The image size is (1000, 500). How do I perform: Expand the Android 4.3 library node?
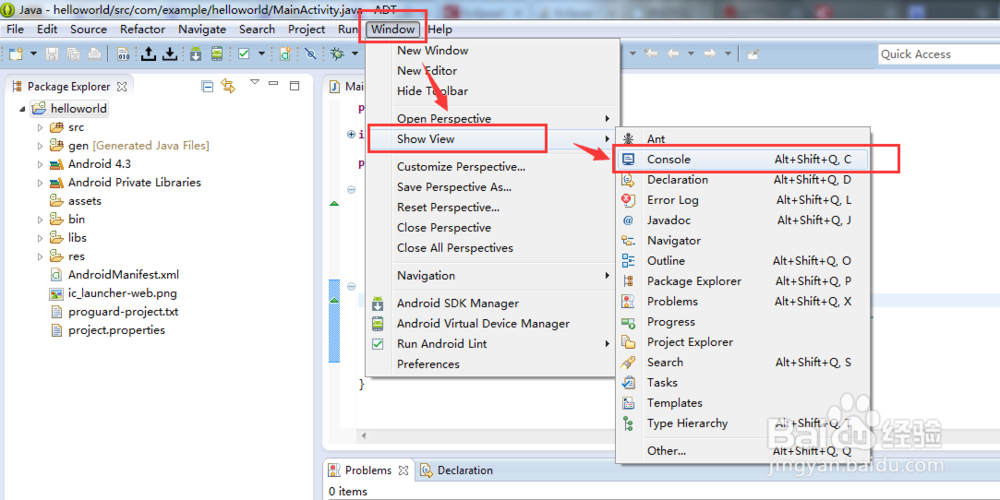pos(40,164)
